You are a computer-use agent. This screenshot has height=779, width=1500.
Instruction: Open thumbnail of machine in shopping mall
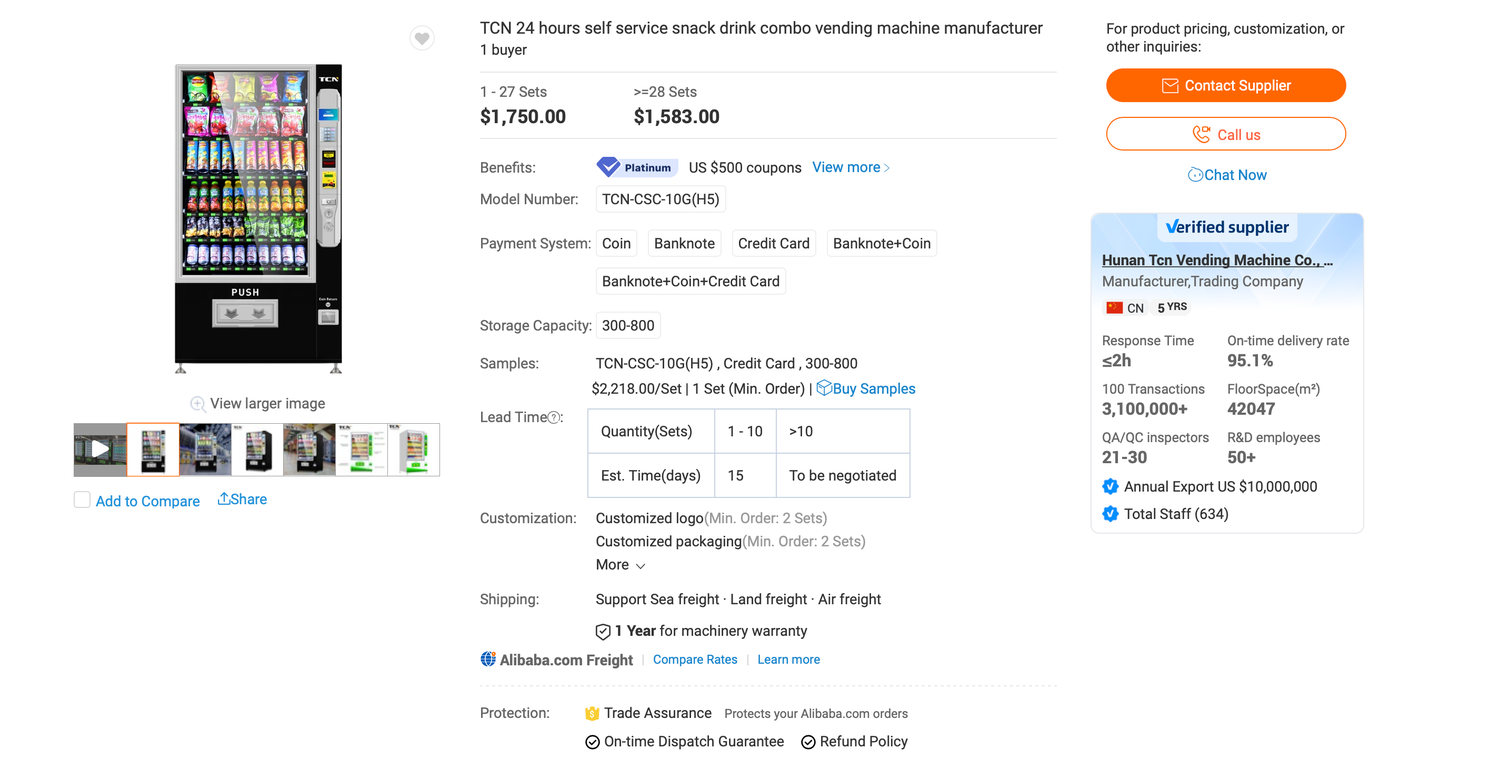point(309,450)
